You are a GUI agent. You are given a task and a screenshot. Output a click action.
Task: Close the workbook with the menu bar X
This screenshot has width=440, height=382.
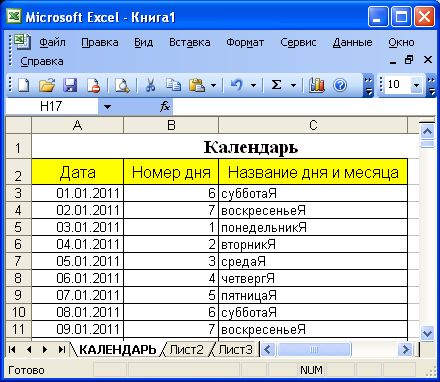tap(428, 60)
